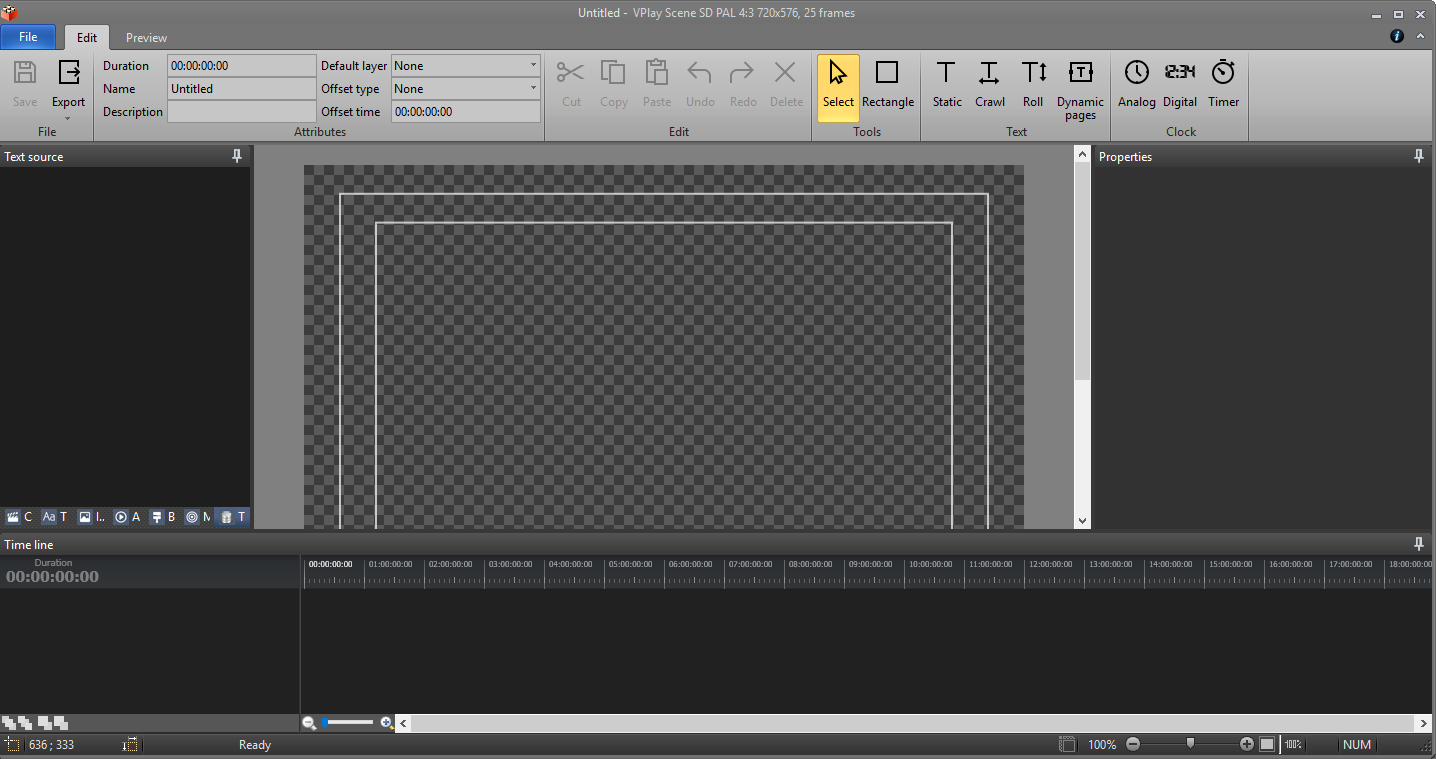Insert a Crawl text element
The image size is (1436, 759).
(x=989, y=83)
